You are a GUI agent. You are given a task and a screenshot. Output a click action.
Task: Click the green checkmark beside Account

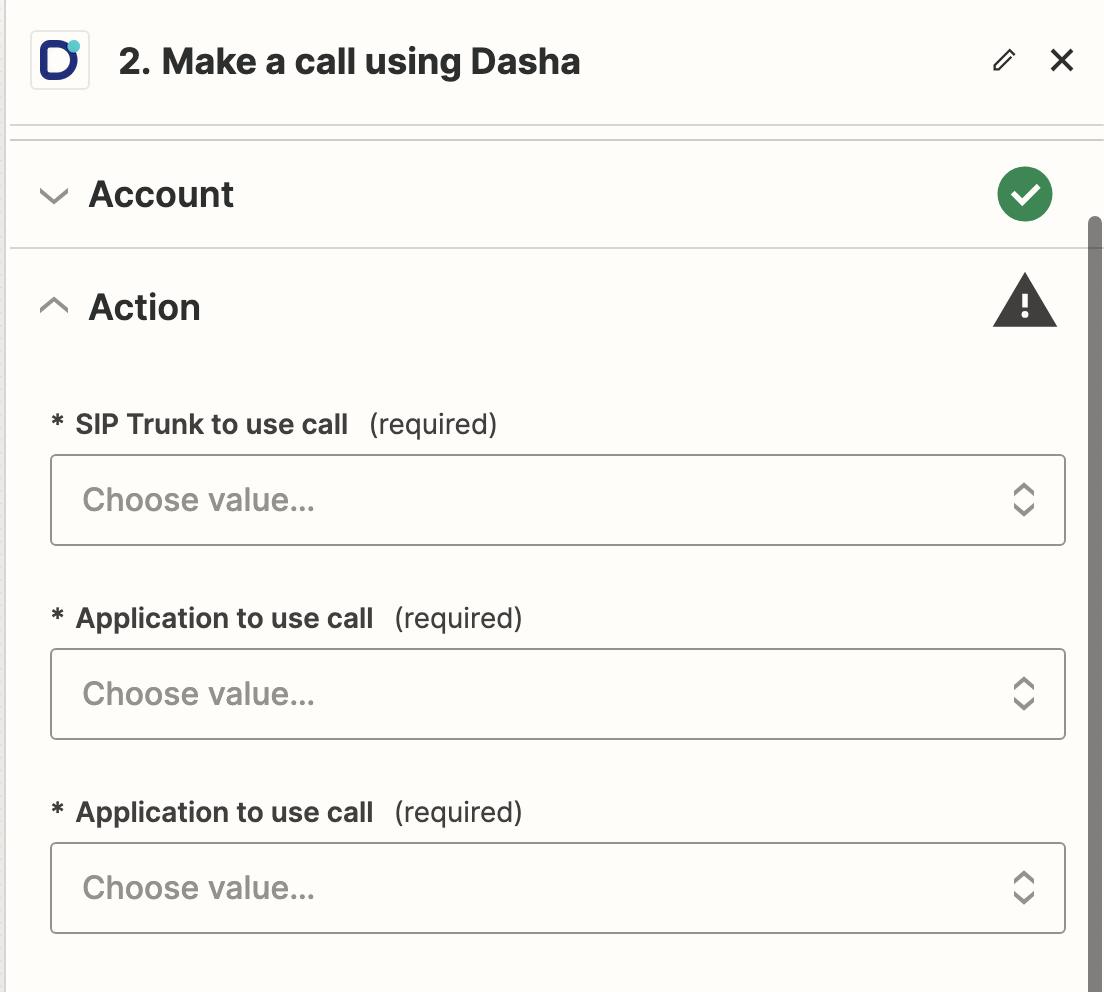click(1024, 194)
